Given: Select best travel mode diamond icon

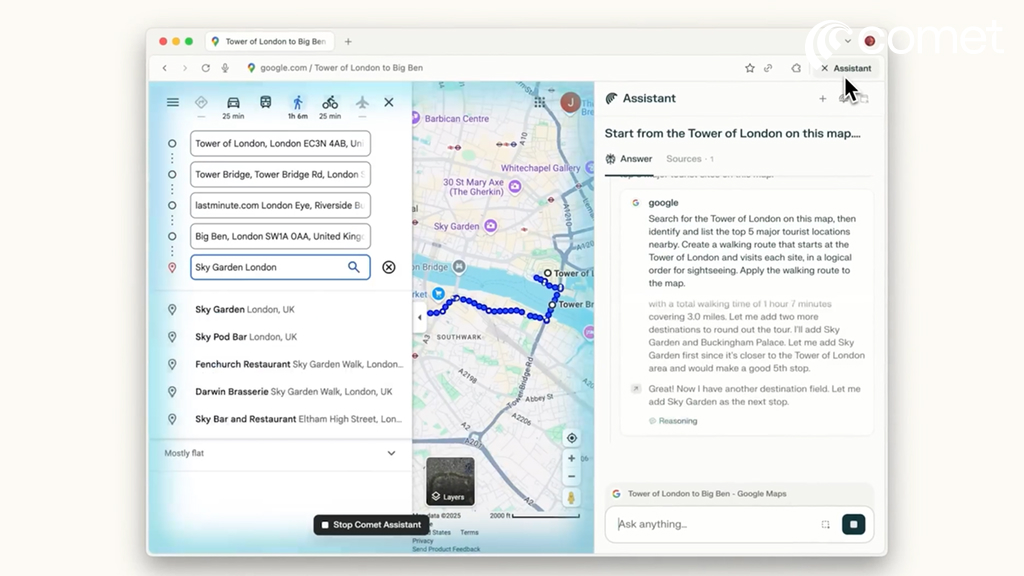Looking at the screenshot, I should point(201,103).
